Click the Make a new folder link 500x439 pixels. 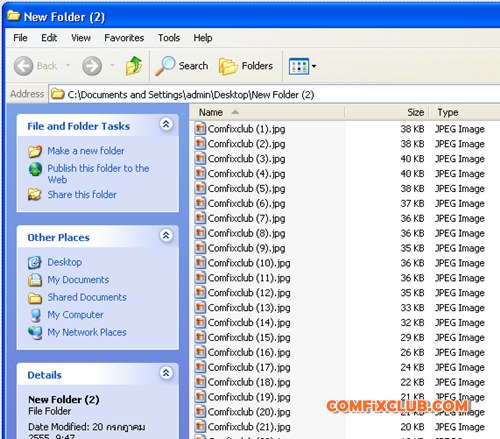click(x=86, y=151)
